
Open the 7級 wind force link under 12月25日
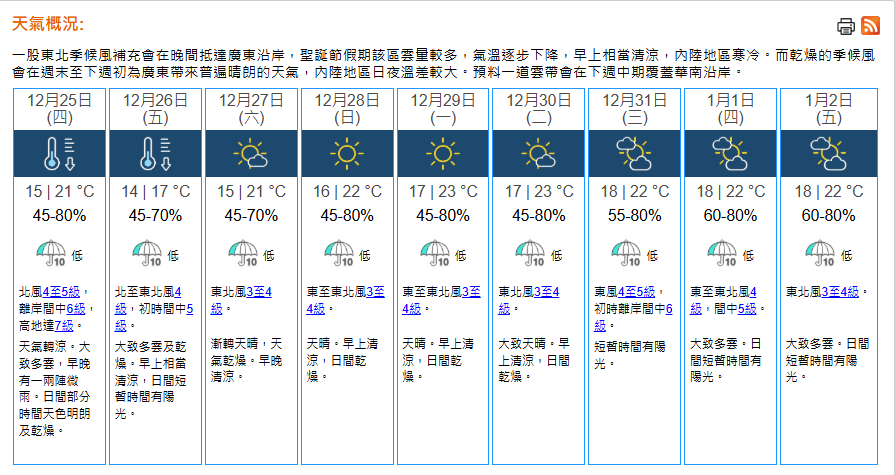pos(63,325)
